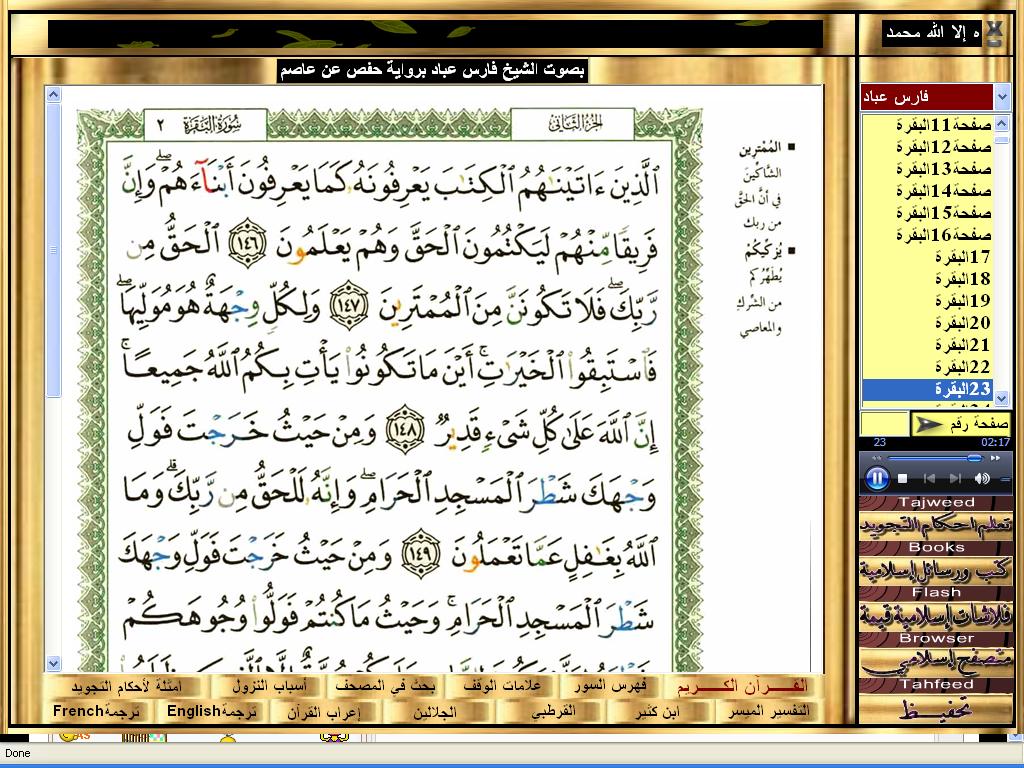This screenshot has width=1024, height=768.
Task: Click verse marker ١٤٩ on the Quran page
Action: tap(421, 553)
